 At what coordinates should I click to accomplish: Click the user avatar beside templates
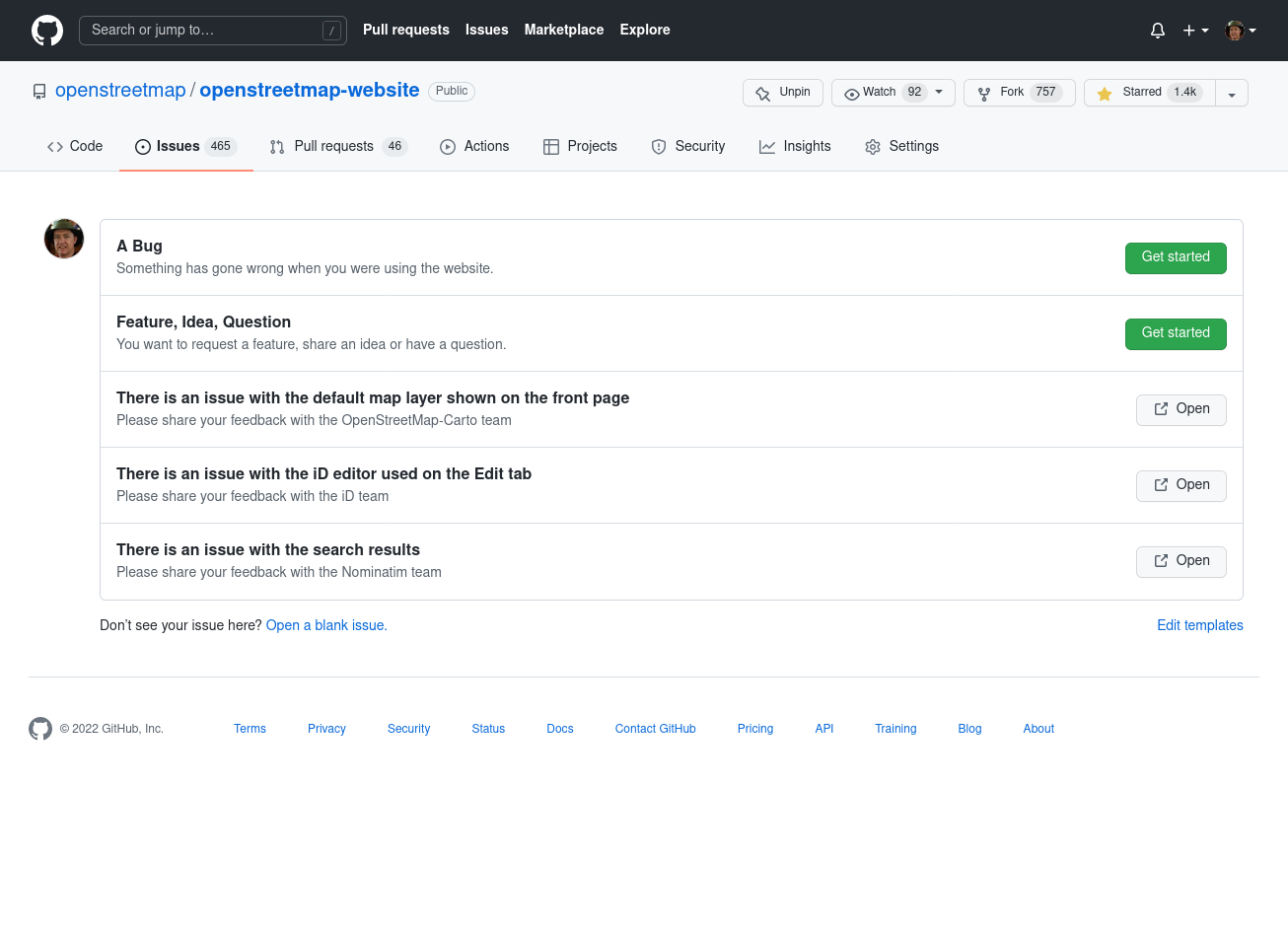[64, 239]
